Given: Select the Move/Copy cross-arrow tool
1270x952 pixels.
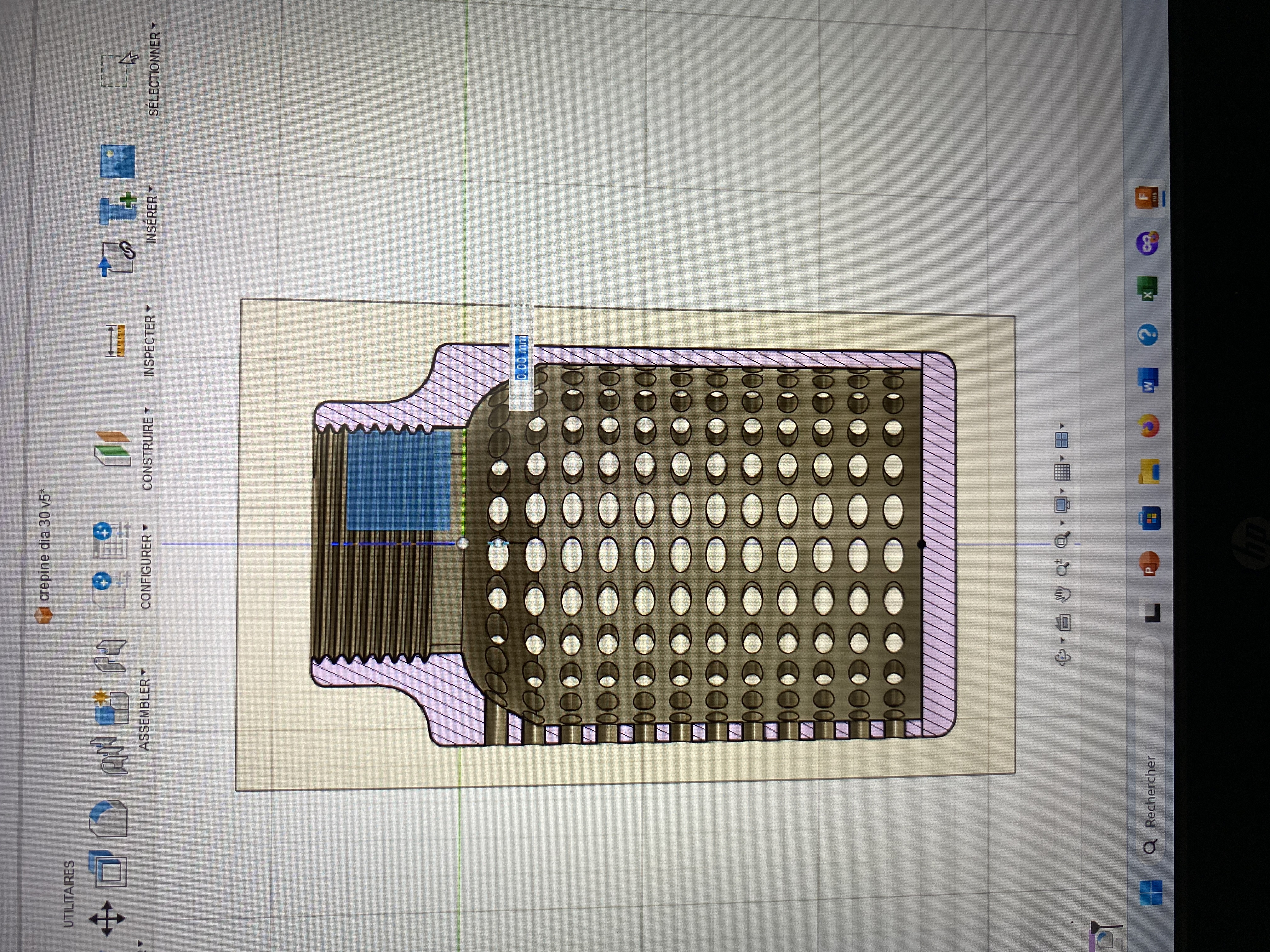Looking at the screenshot, I should 107,919.
